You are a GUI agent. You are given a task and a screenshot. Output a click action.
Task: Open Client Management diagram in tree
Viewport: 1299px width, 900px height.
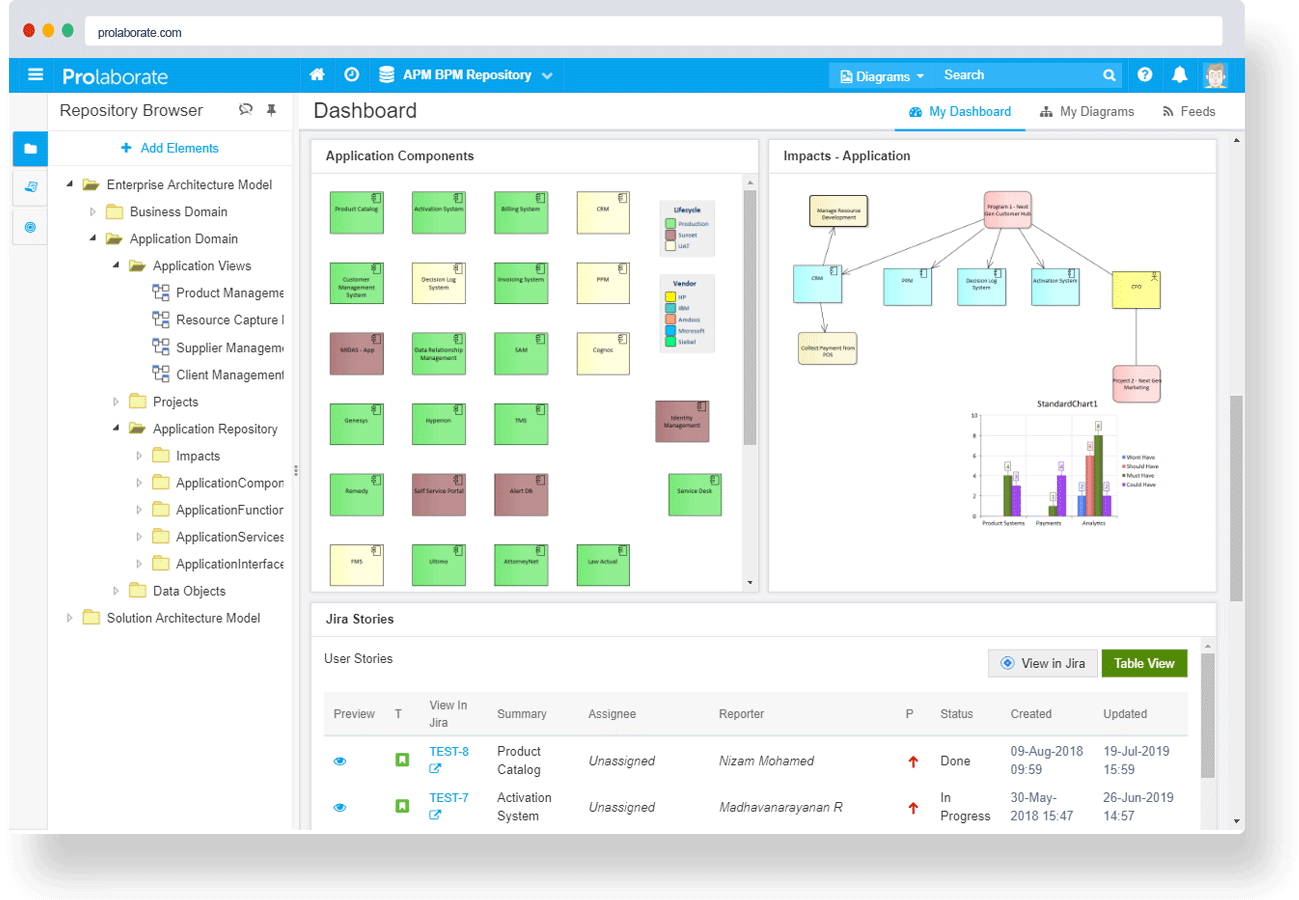(219, 375)
